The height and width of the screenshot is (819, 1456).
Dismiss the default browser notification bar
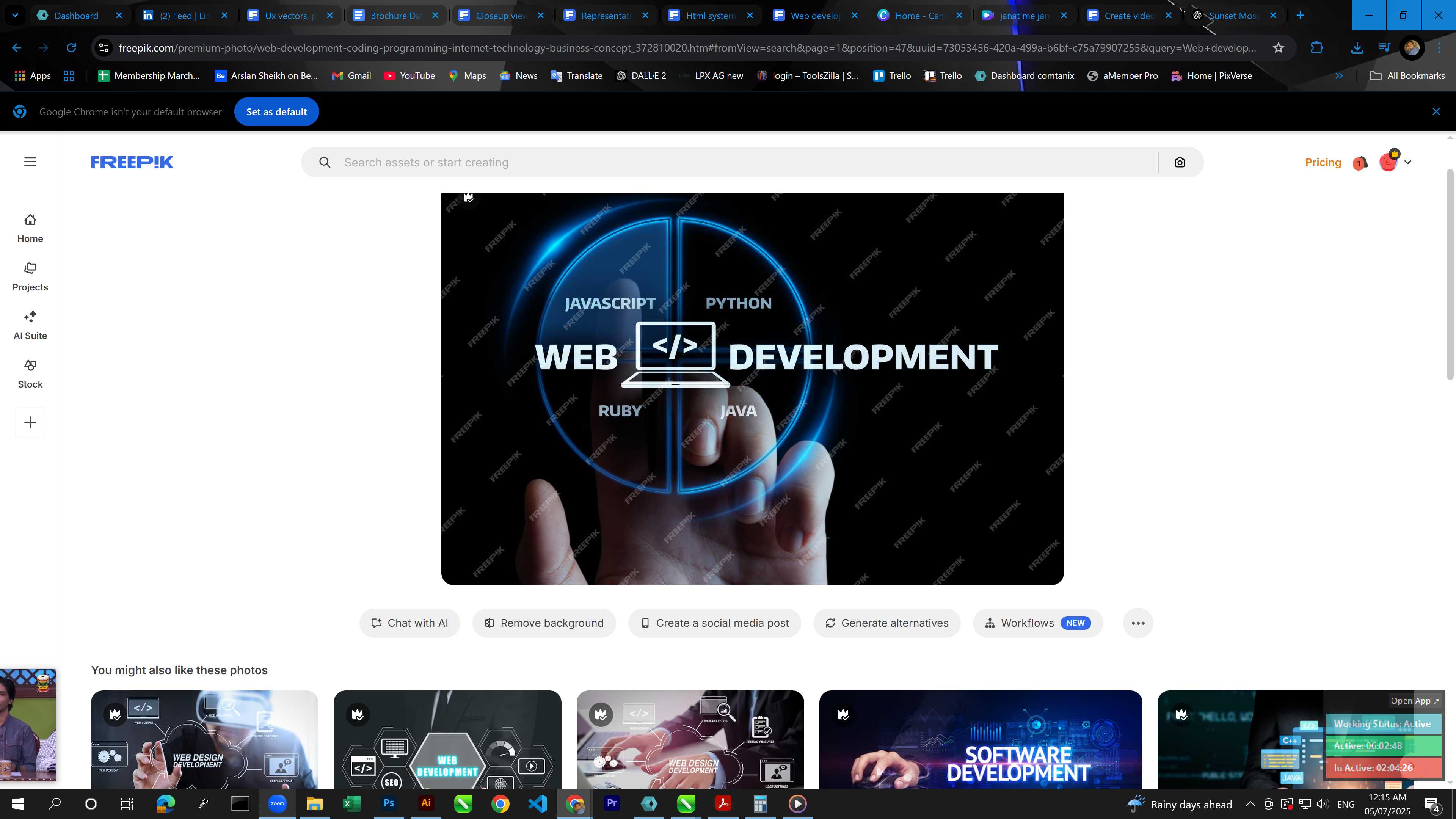click(1436, 112)
